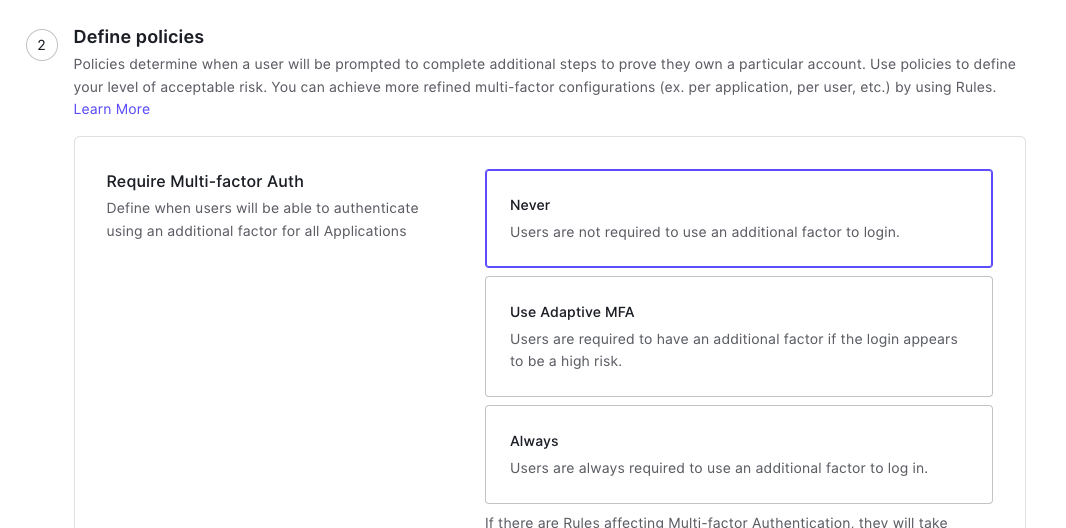Select the Never MFA policy option
This screenshot has width=1066, height=528.
point(739,218)
